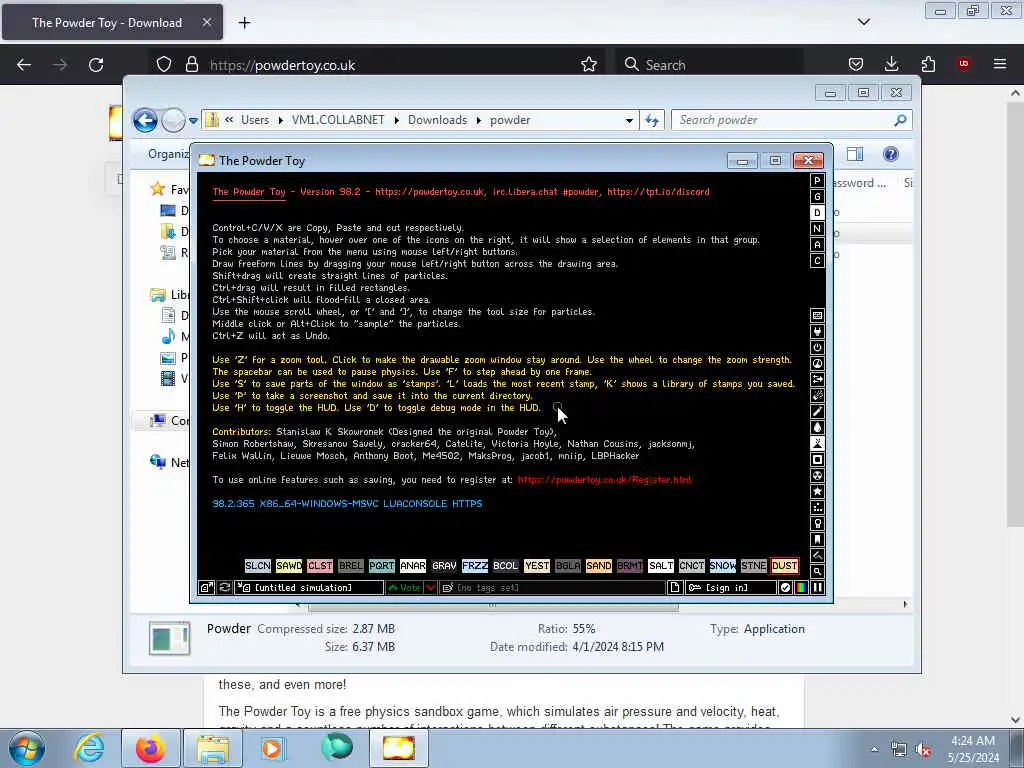Open Explorer help question mark icon
This screenshot has width=1024, height=768.
pyautogui.click(x=890, y=154)
